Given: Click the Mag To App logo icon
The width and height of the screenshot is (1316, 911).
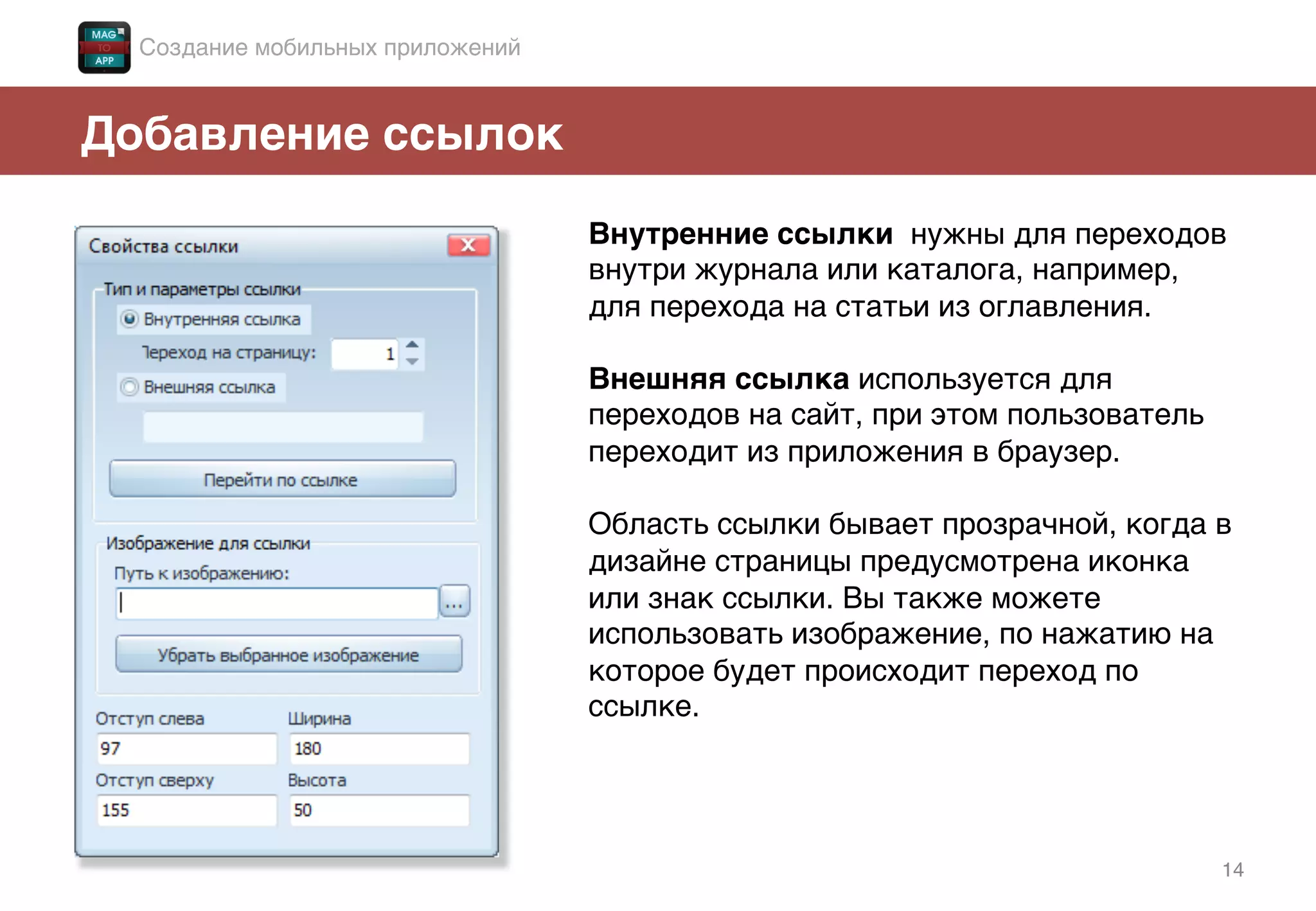Looking at the screenshot, I should coord(104,48).
